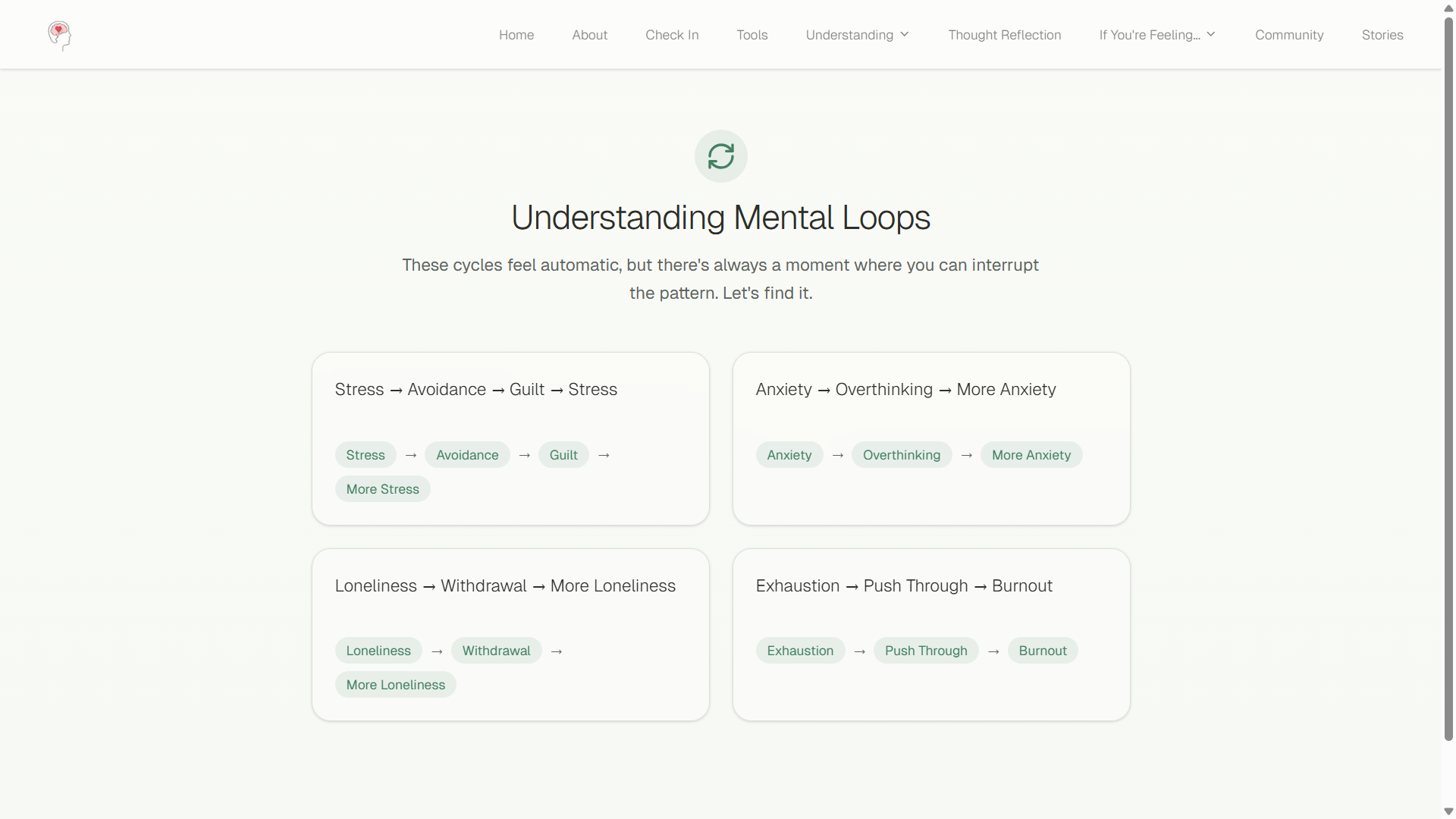The width and height of the screenshot is (1456, 819).
Task: Open Thought Reflection page
Action: (x=1004, y=35)
